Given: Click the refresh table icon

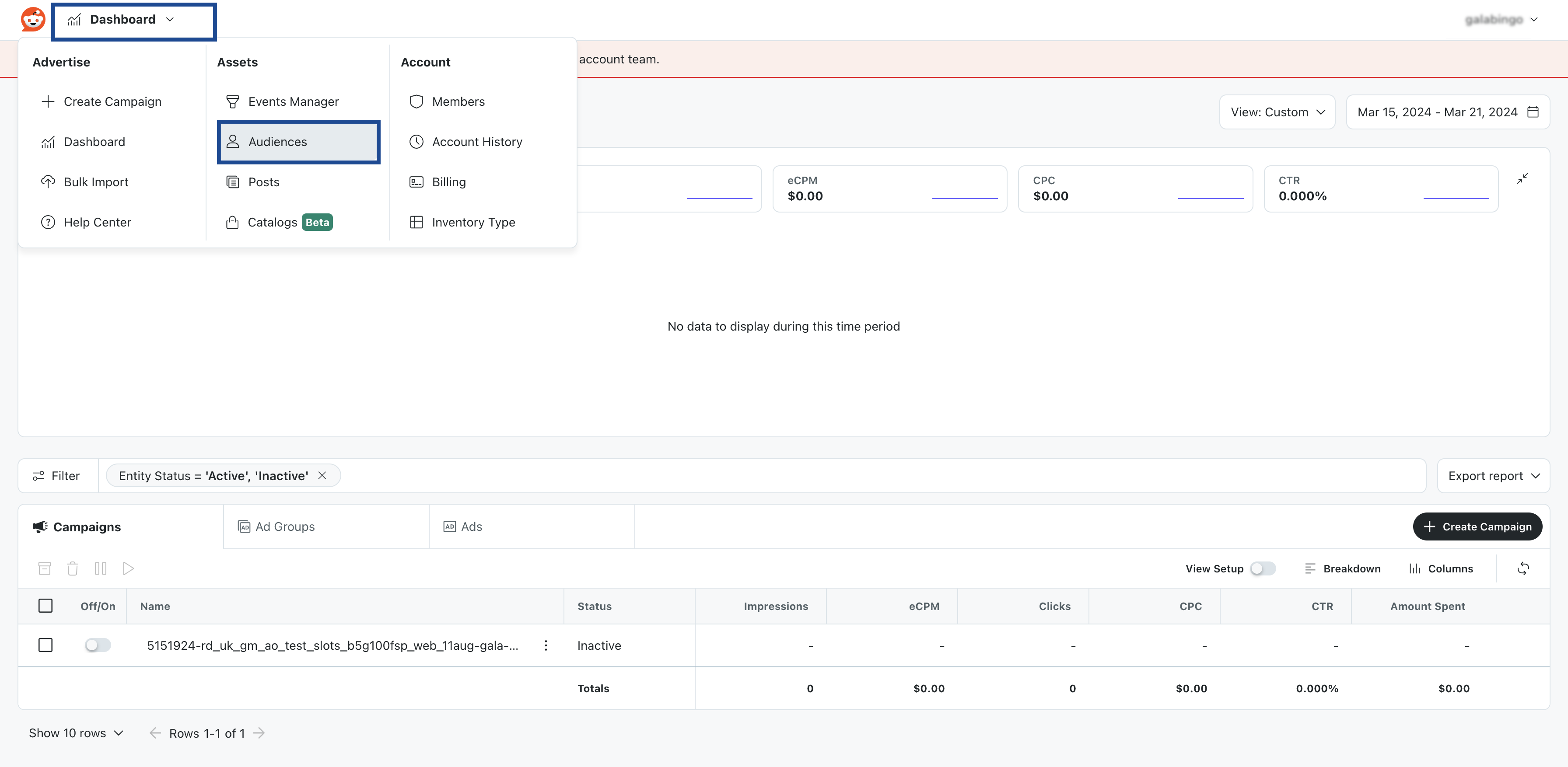Looking at the screenshot, I should click(x=1523, y=568).
